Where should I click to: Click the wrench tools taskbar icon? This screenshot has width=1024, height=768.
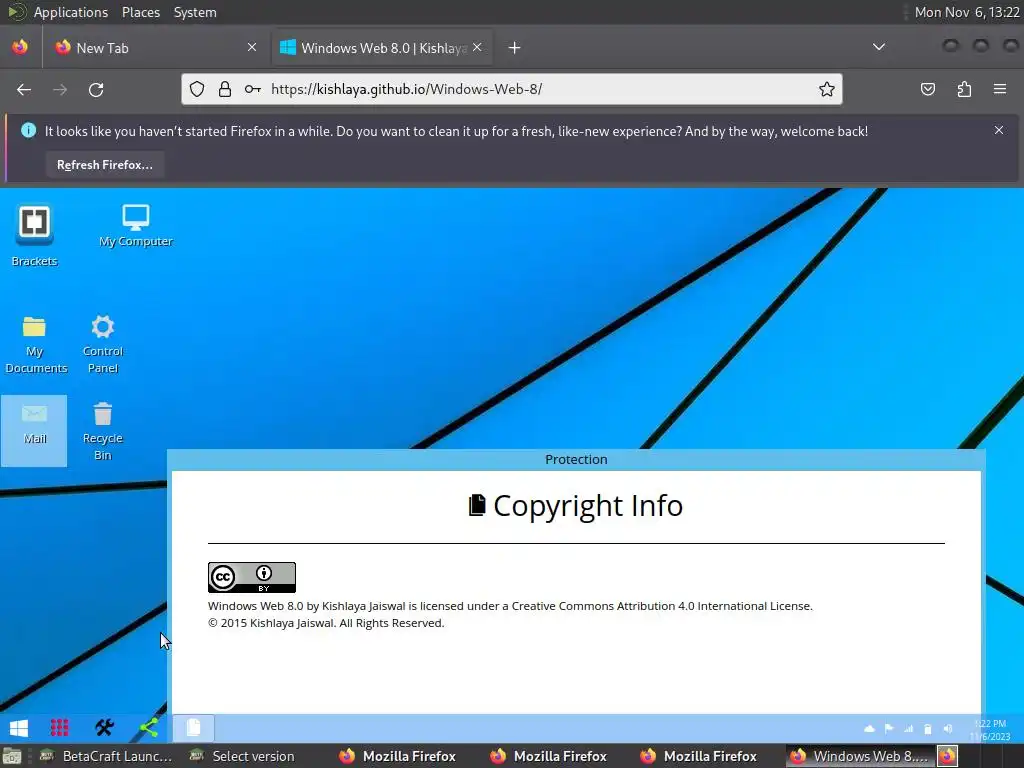(104, 728)
